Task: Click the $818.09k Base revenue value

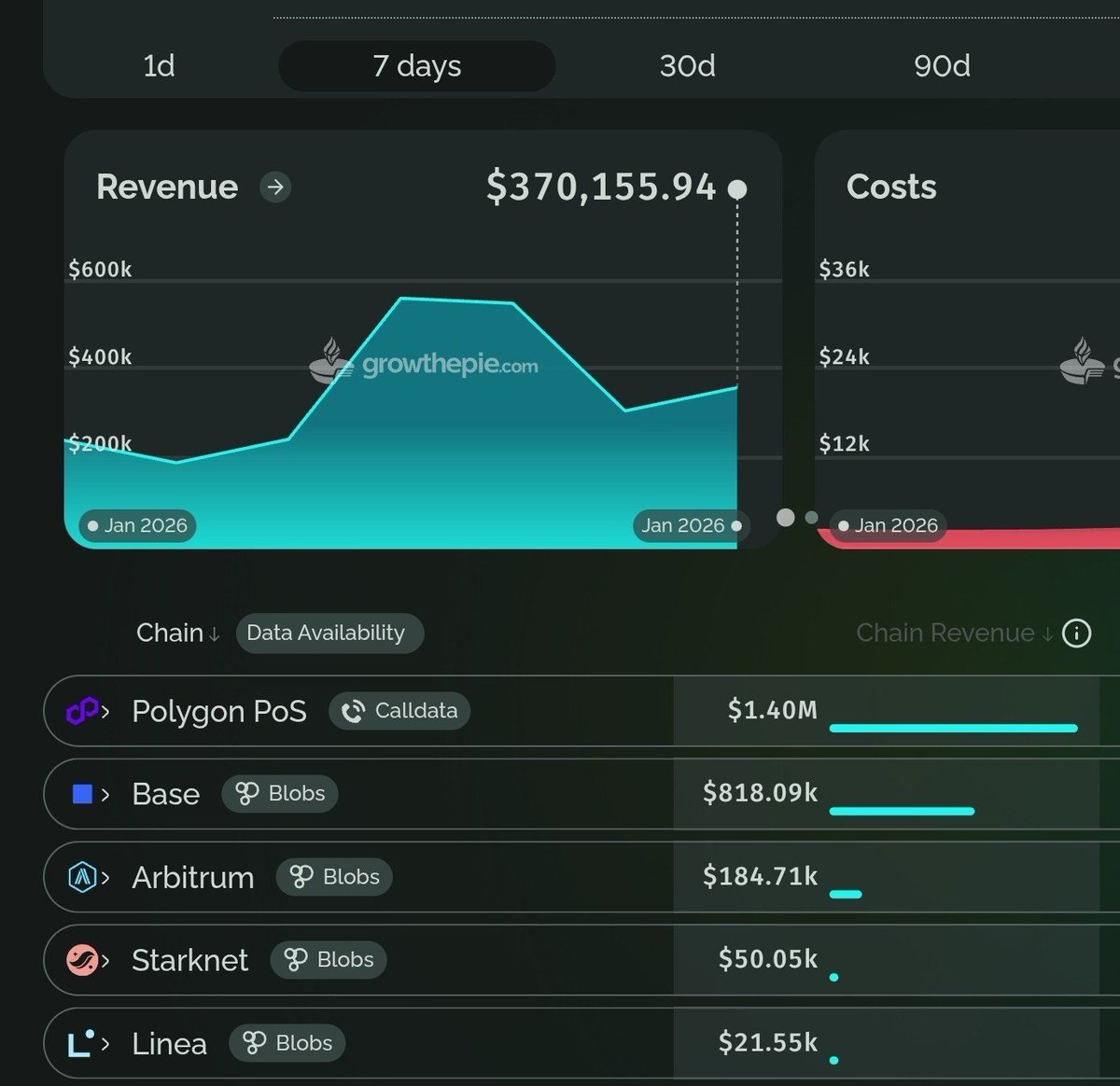Action: pyautogui.click(x=761, y=794)
